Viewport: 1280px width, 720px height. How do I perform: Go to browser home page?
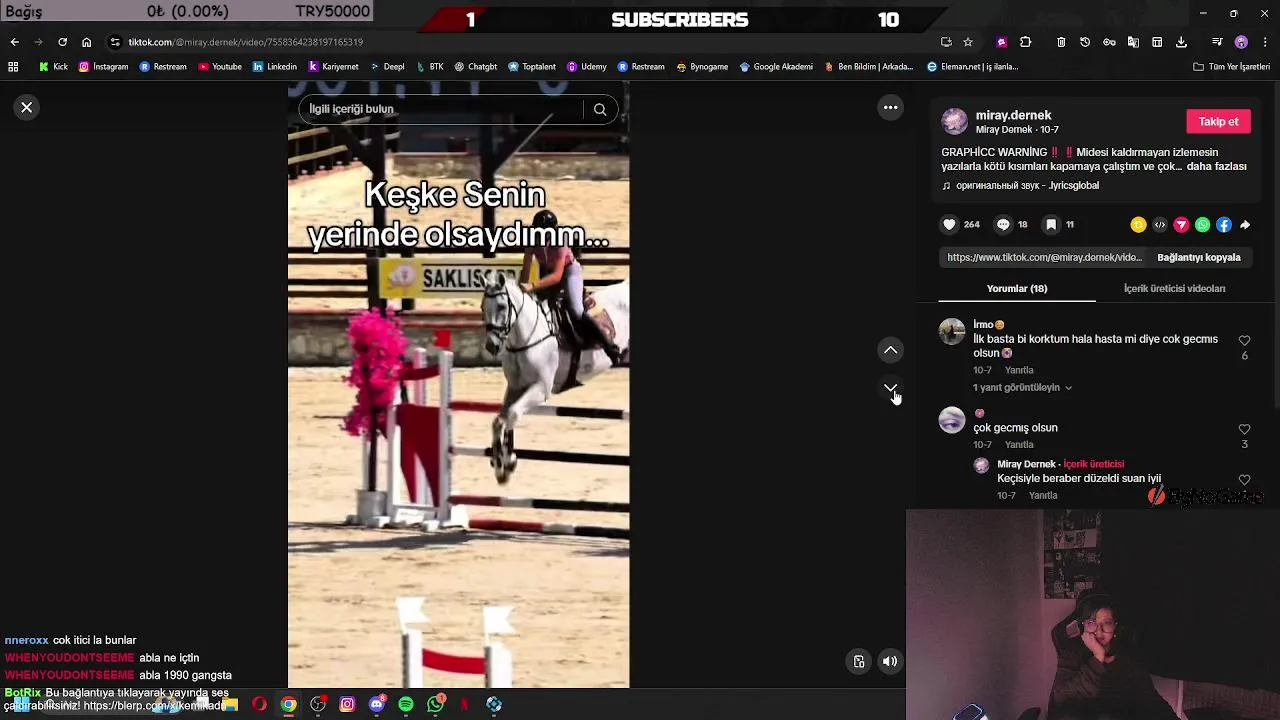click(x=86, y=42)
